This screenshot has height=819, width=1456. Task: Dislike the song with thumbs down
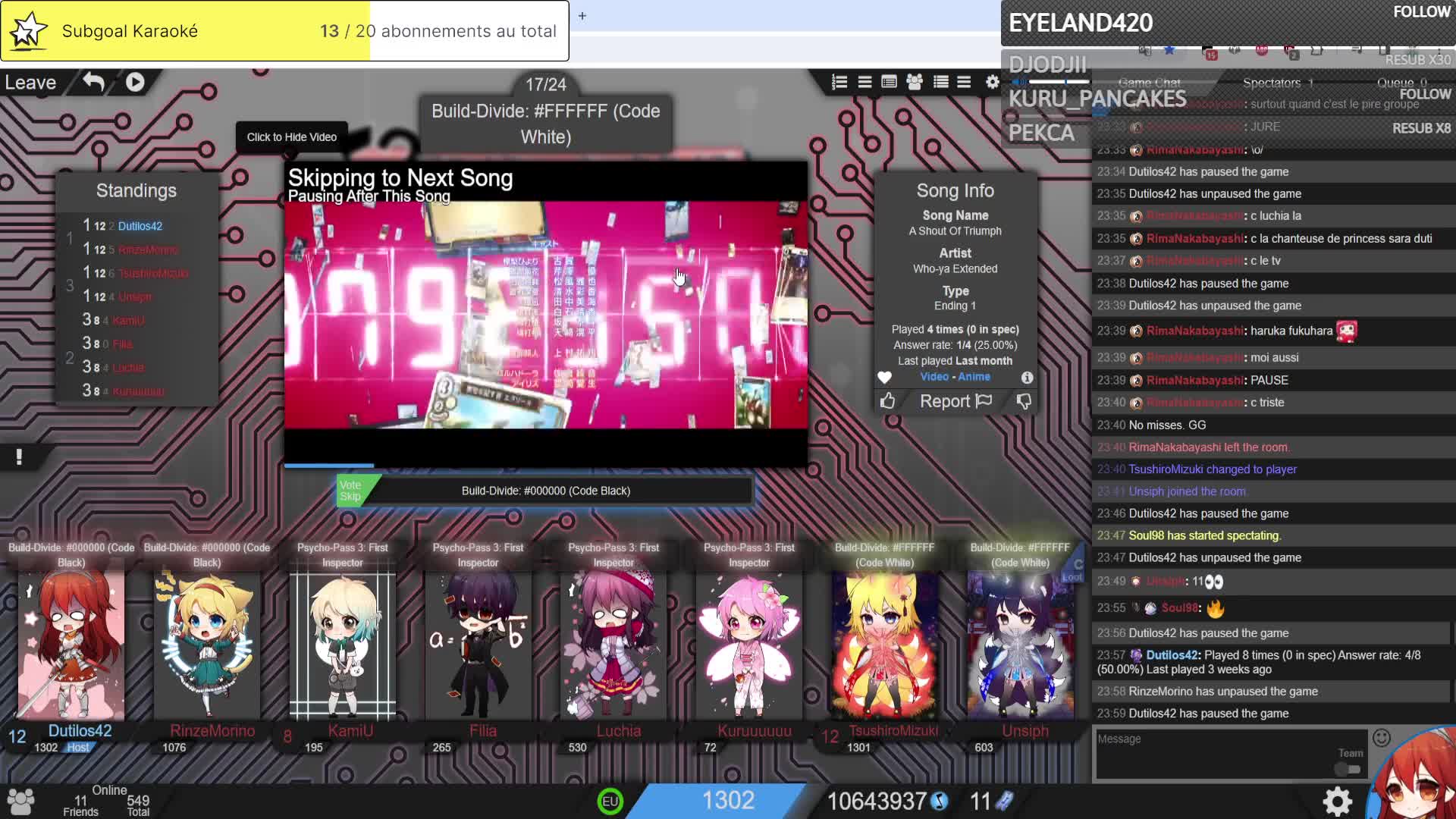(1024, 400)
